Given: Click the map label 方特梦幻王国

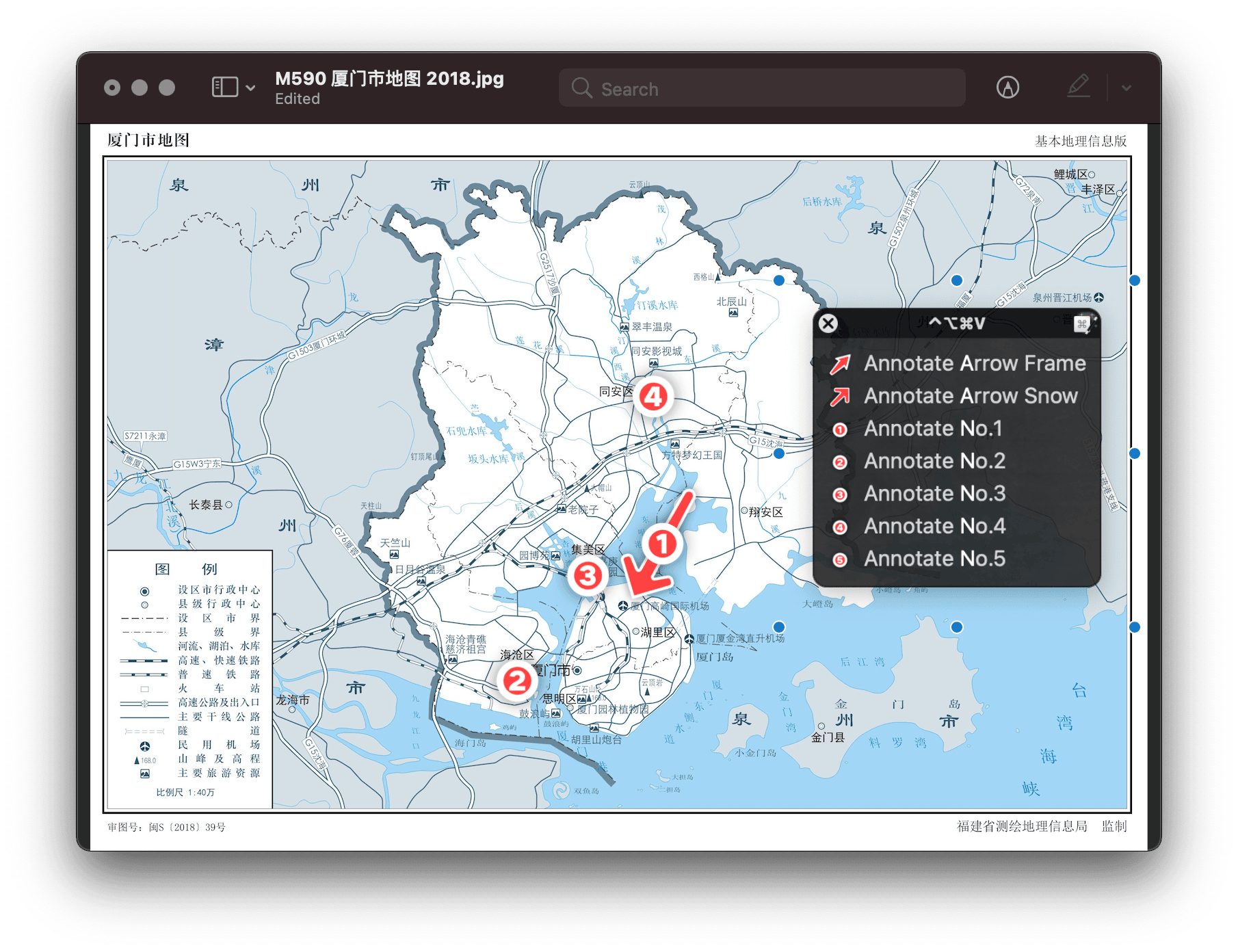Looking at the screenshot, I should coord(692,455).
